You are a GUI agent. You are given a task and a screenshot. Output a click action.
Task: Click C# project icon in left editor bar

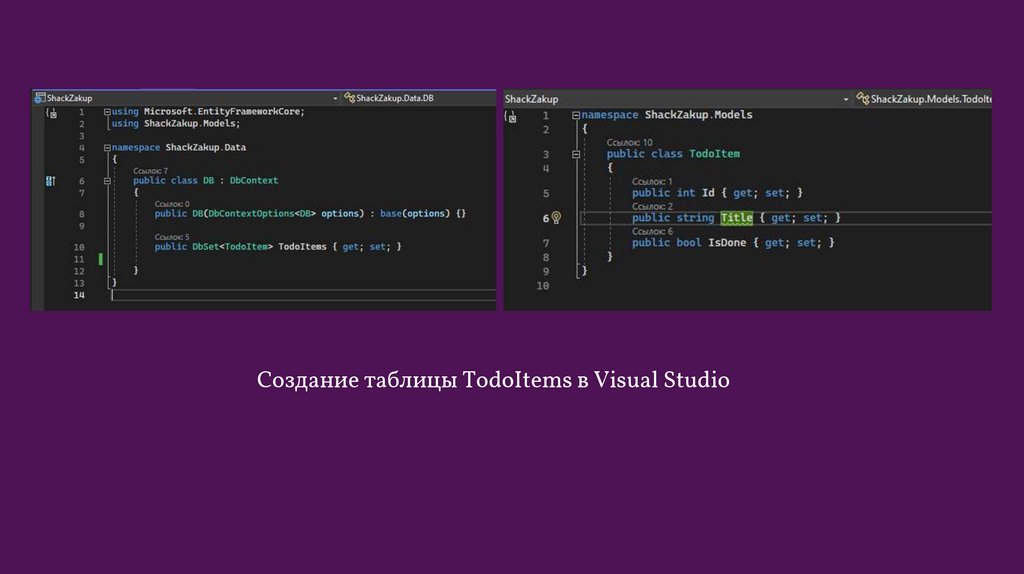click(40, 98)
